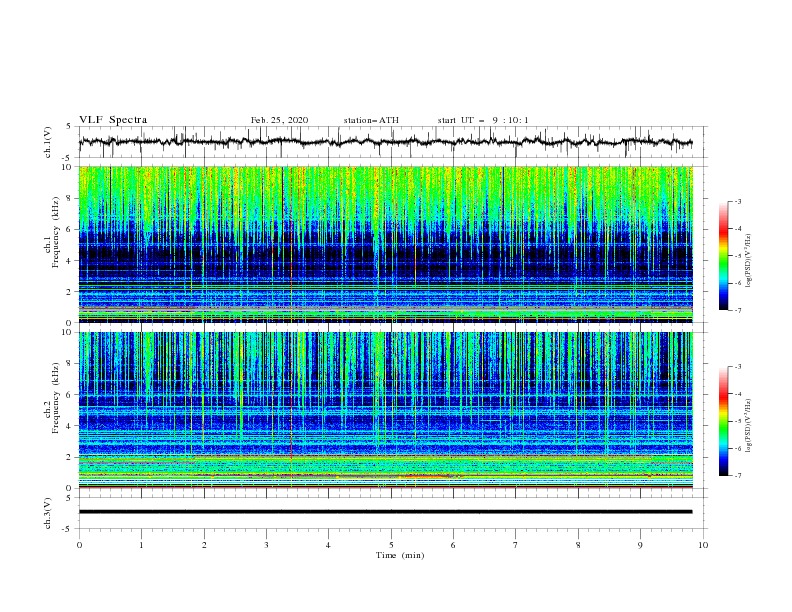The width and height of the screenshot is (792, 612).
Task: Click time axis tick label "3"
Action: click(x=266, y=545)
